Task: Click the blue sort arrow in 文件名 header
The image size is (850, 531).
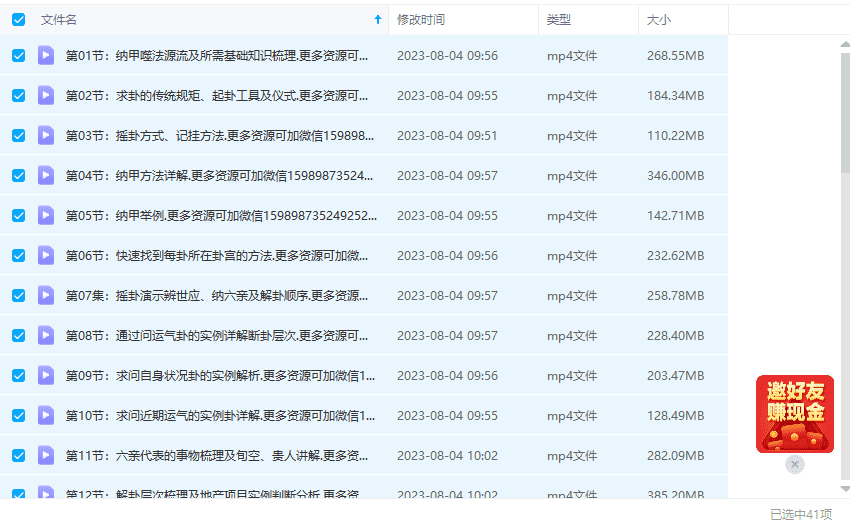Action: (x=377, y=19)
